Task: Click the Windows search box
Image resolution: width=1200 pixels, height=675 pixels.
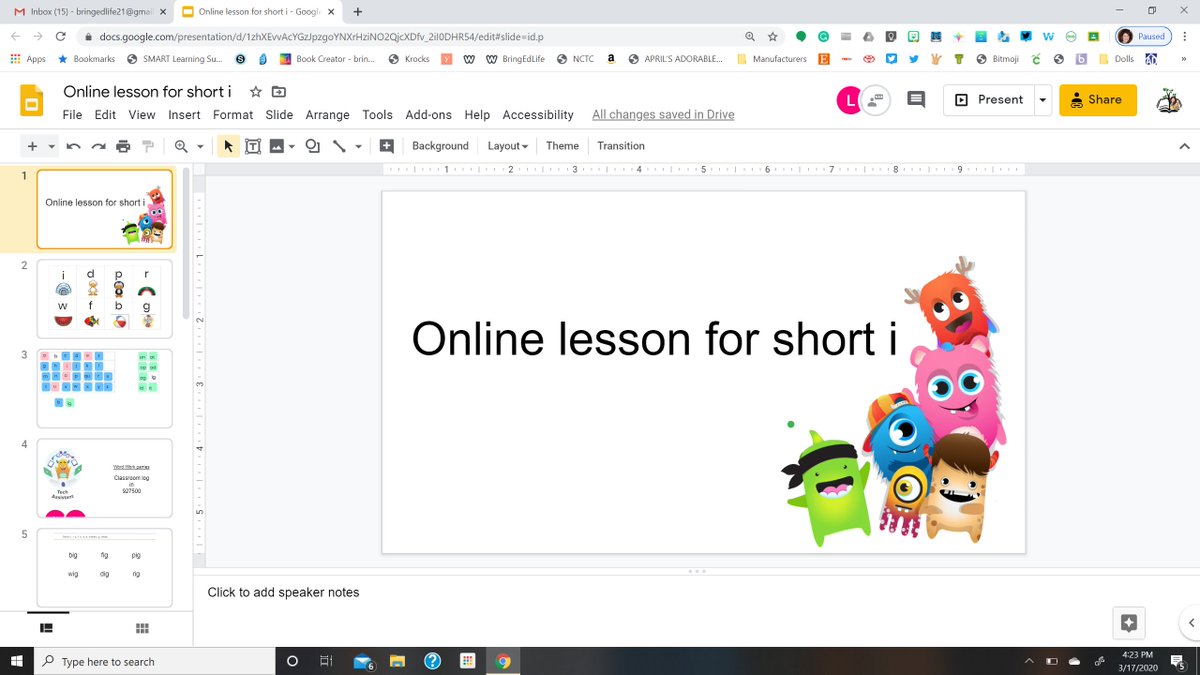Action: coord(155,661)
